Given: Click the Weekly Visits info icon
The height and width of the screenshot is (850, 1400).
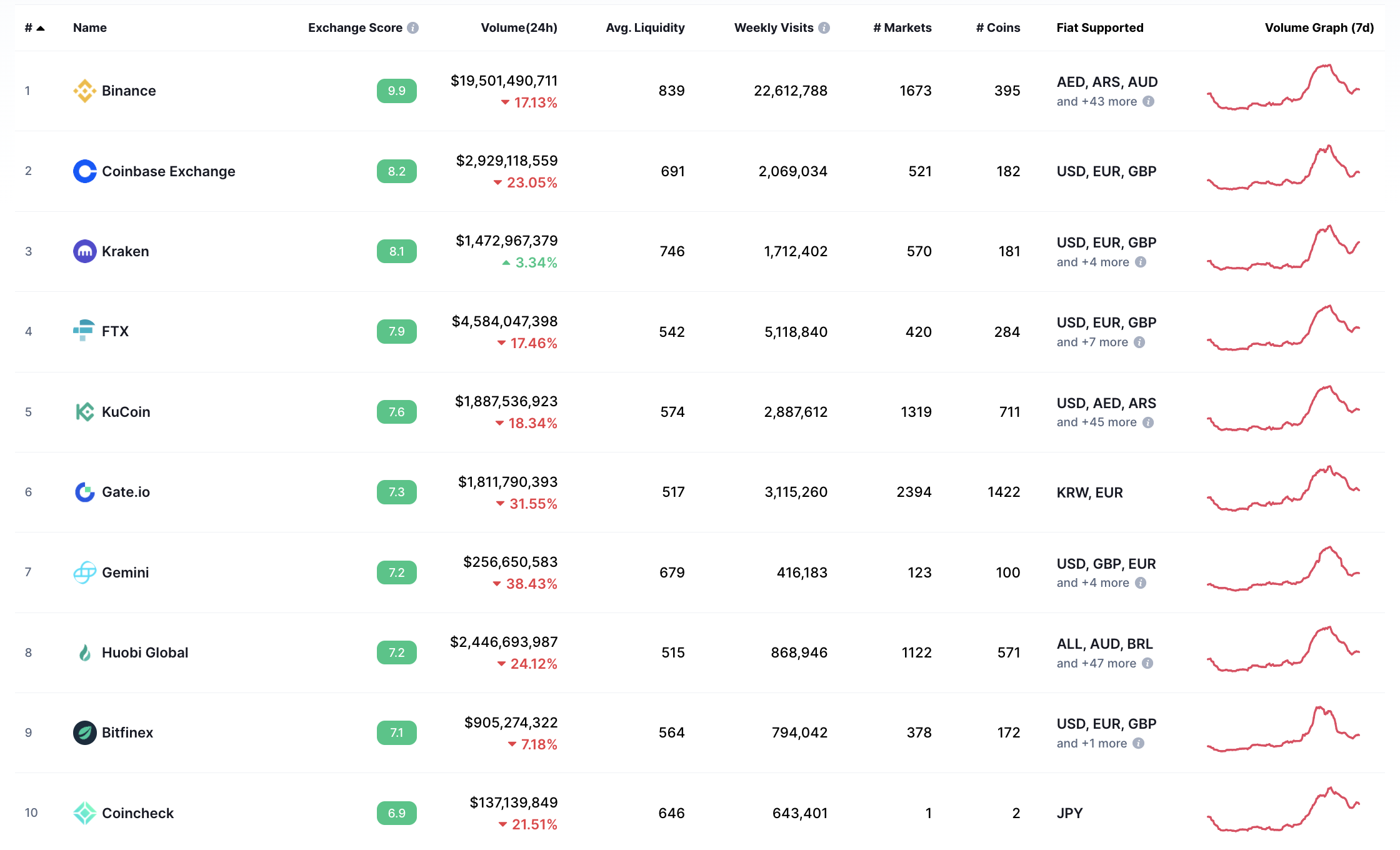Looking at the screenshot, I should (x=824, y=28).
